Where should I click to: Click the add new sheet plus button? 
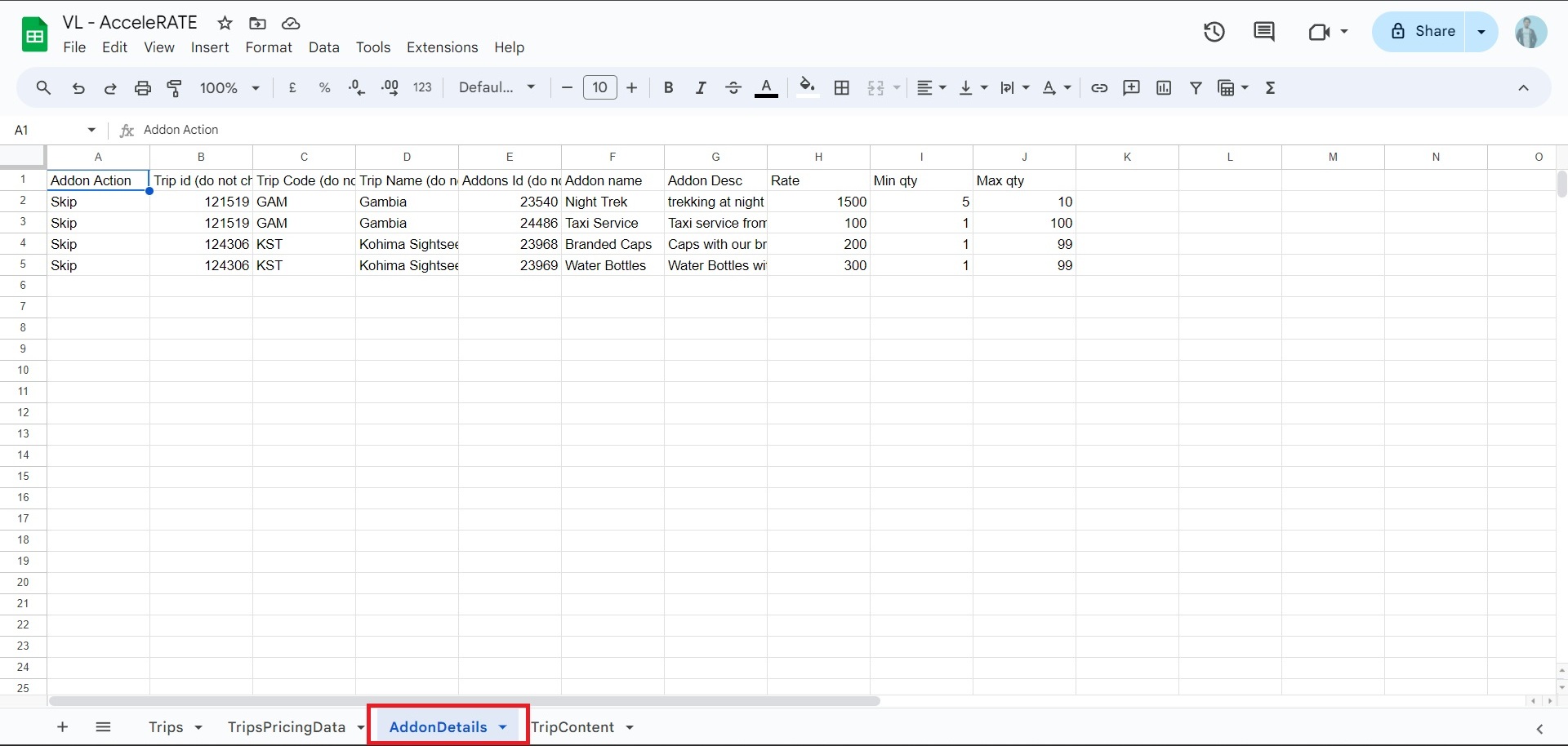(x=63, y=727)
